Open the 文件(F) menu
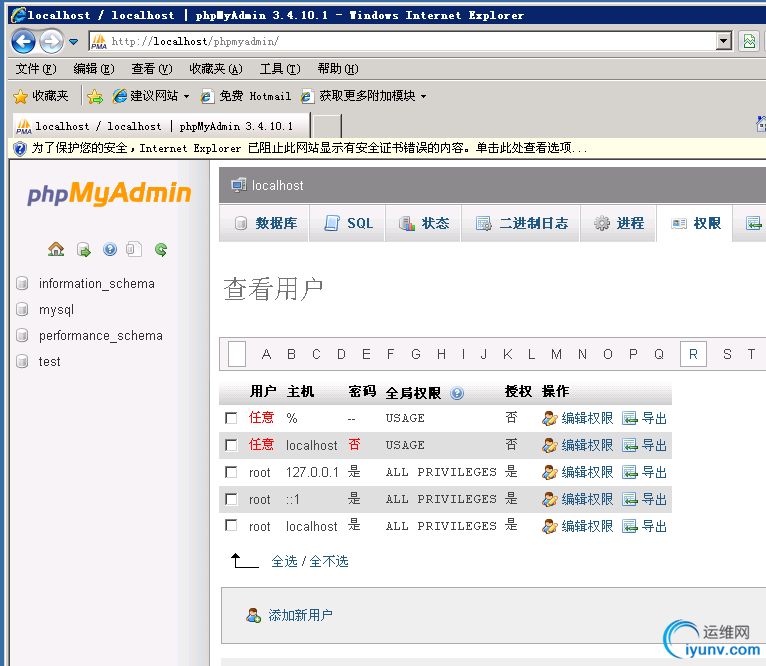The image size is (766, 666). tap(36, 69)
